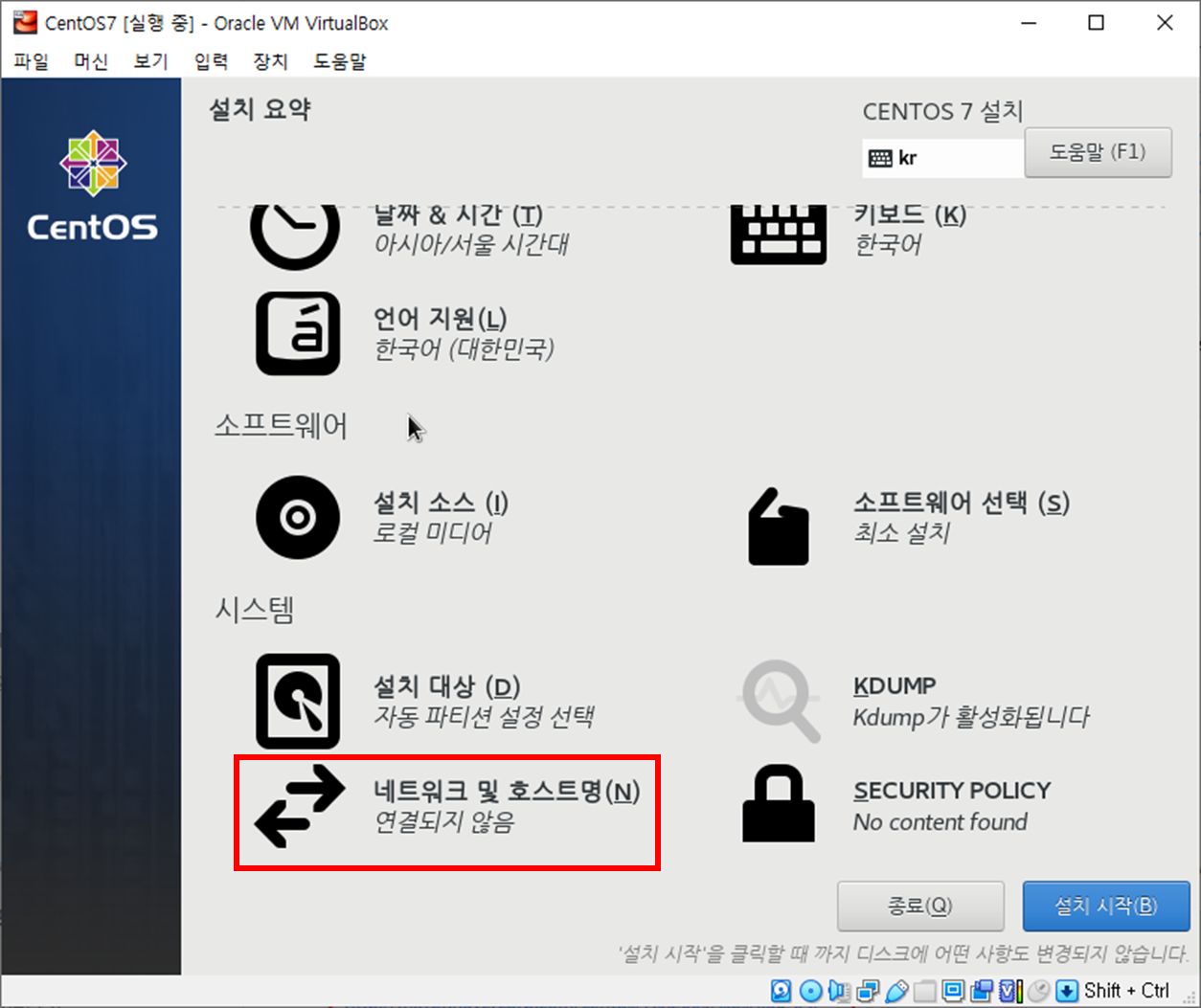
Task: Click the No content found text
Action: (940, 822)
